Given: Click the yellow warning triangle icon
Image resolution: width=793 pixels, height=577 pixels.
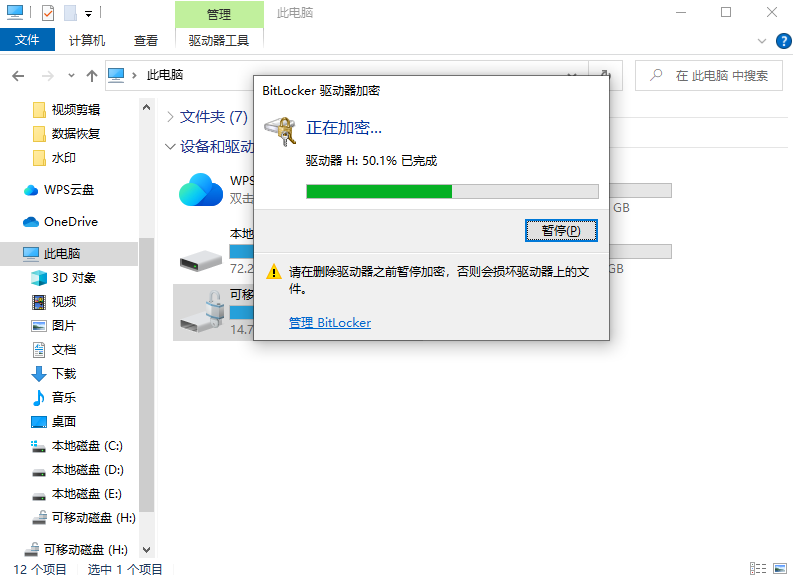Looking at the screenshot, I should point(274,272).
